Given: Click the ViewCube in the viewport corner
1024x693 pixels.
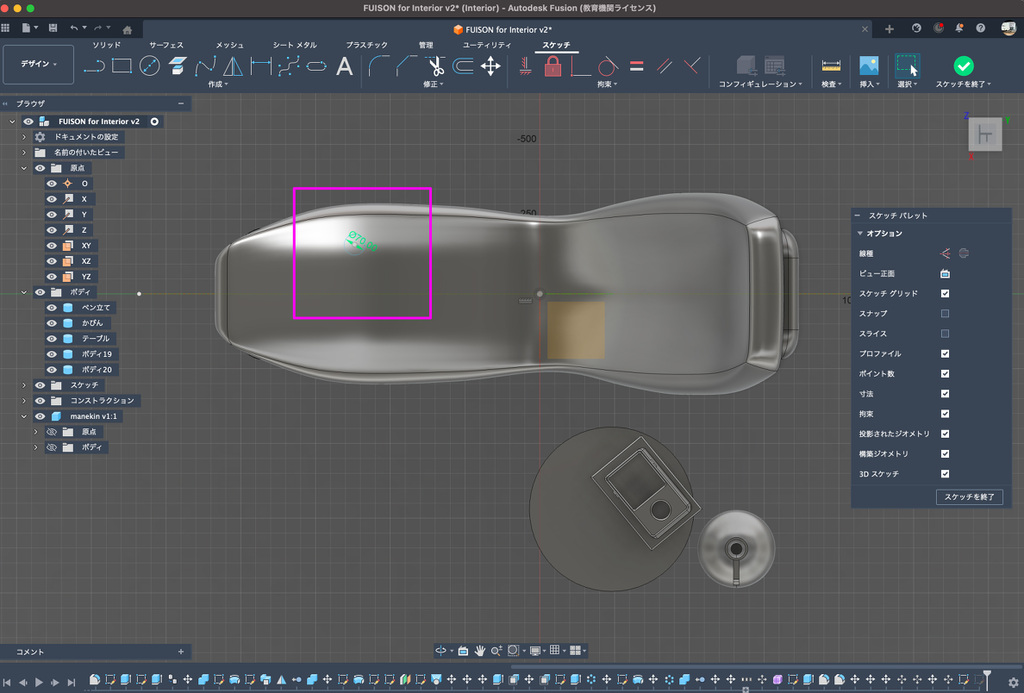Looking at the screenshot, I should point(985,136).
